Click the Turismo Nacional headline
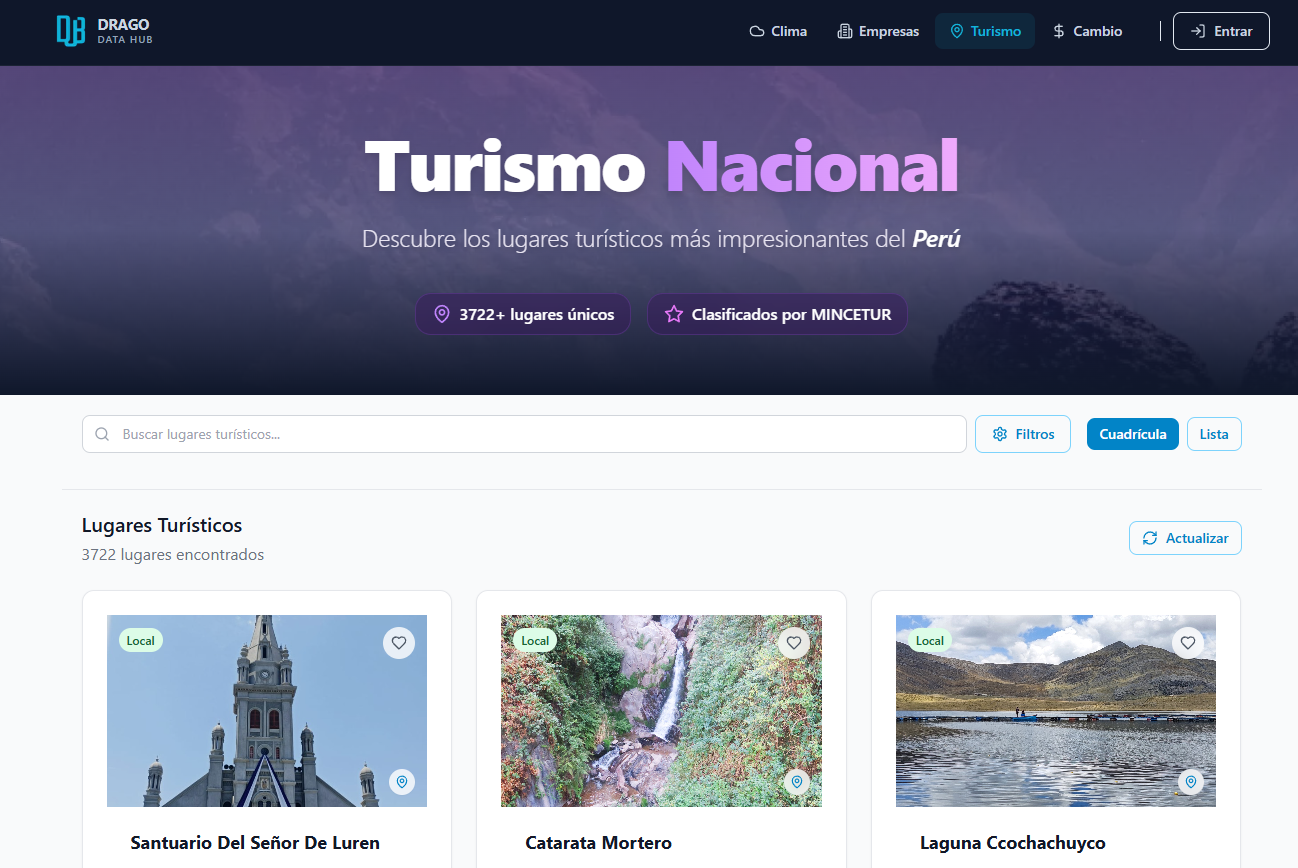The width and height of the screenshot is (1298, 868). pos(662,165)
